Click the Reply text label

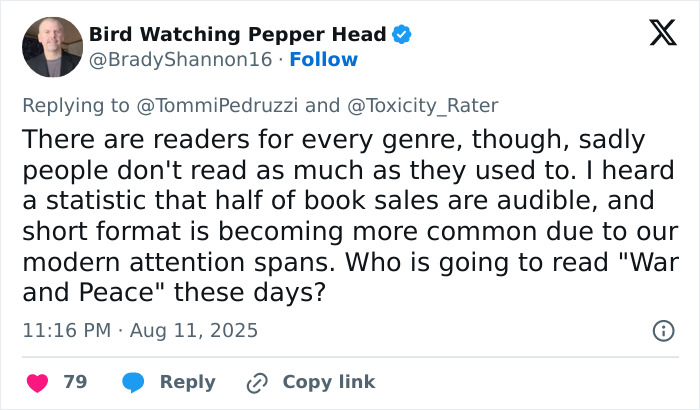tap(188, 382)
